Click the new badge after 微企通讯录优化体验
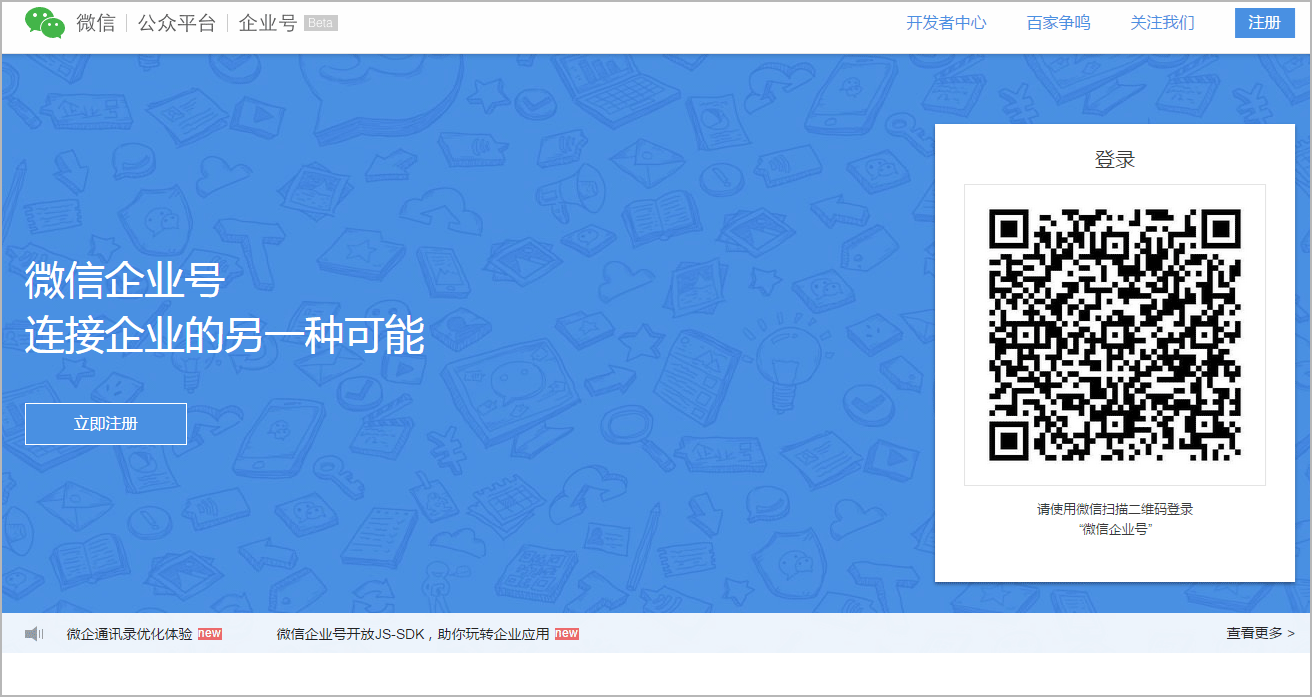Screen dimensions: 1312x697 (x=210, y=634)
